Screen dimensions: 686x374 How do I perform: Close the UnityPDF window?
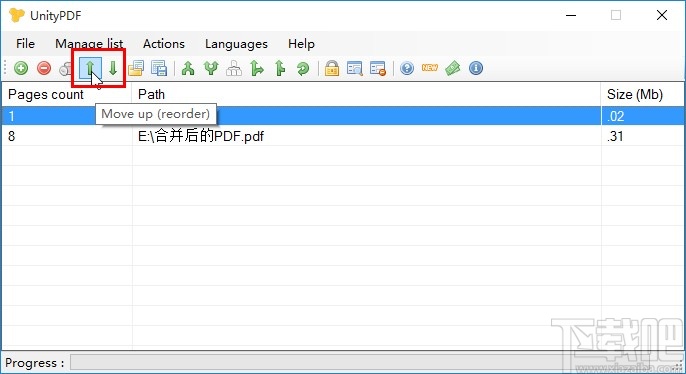point(662,15)
